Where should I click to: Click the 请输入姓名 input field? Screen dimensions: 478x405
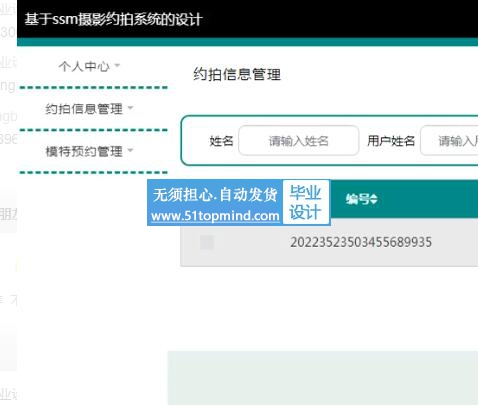coord(299,141)
